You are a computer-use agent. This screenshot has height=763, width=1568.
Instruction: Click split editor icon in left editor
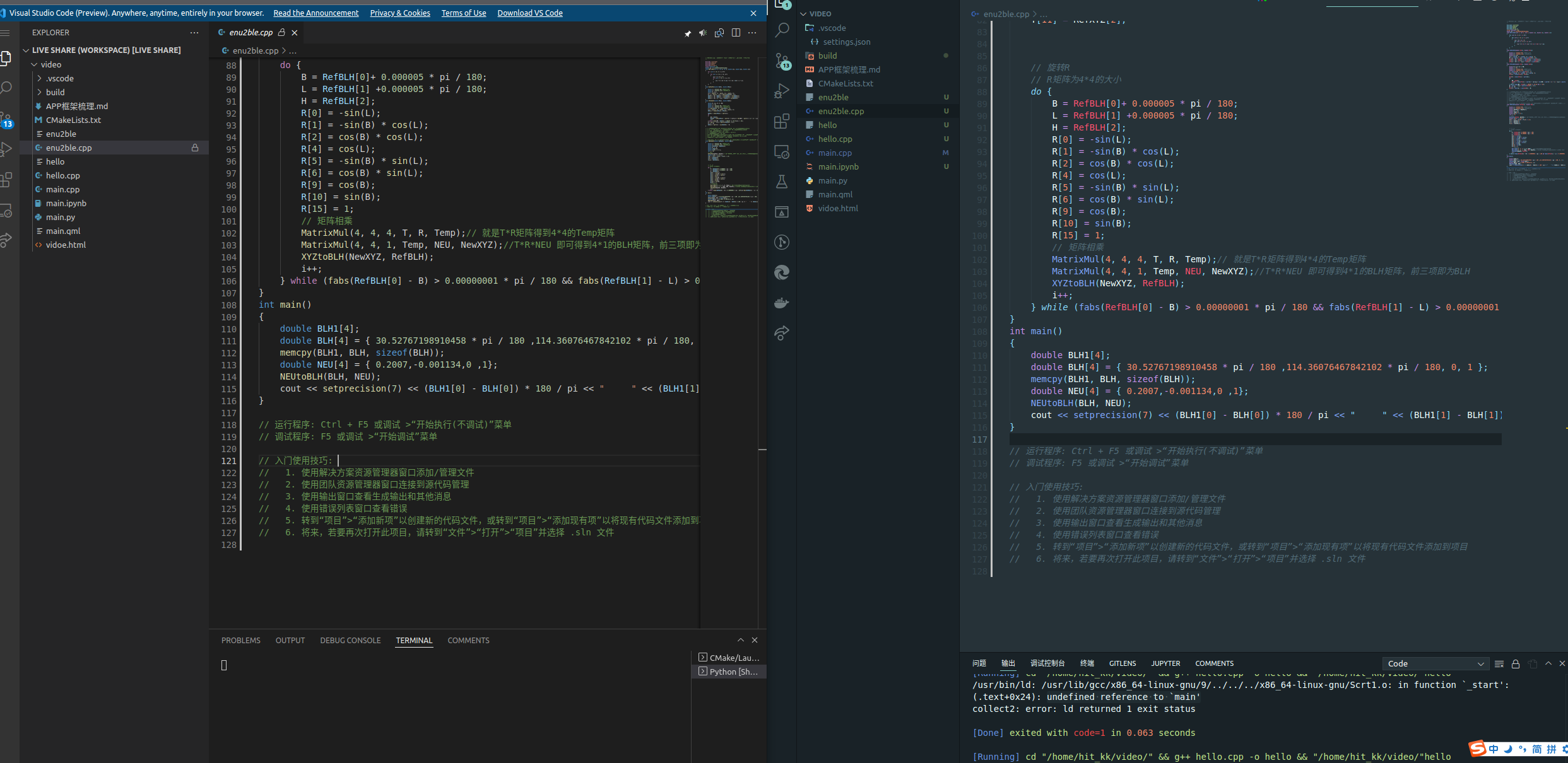point(736,33)
